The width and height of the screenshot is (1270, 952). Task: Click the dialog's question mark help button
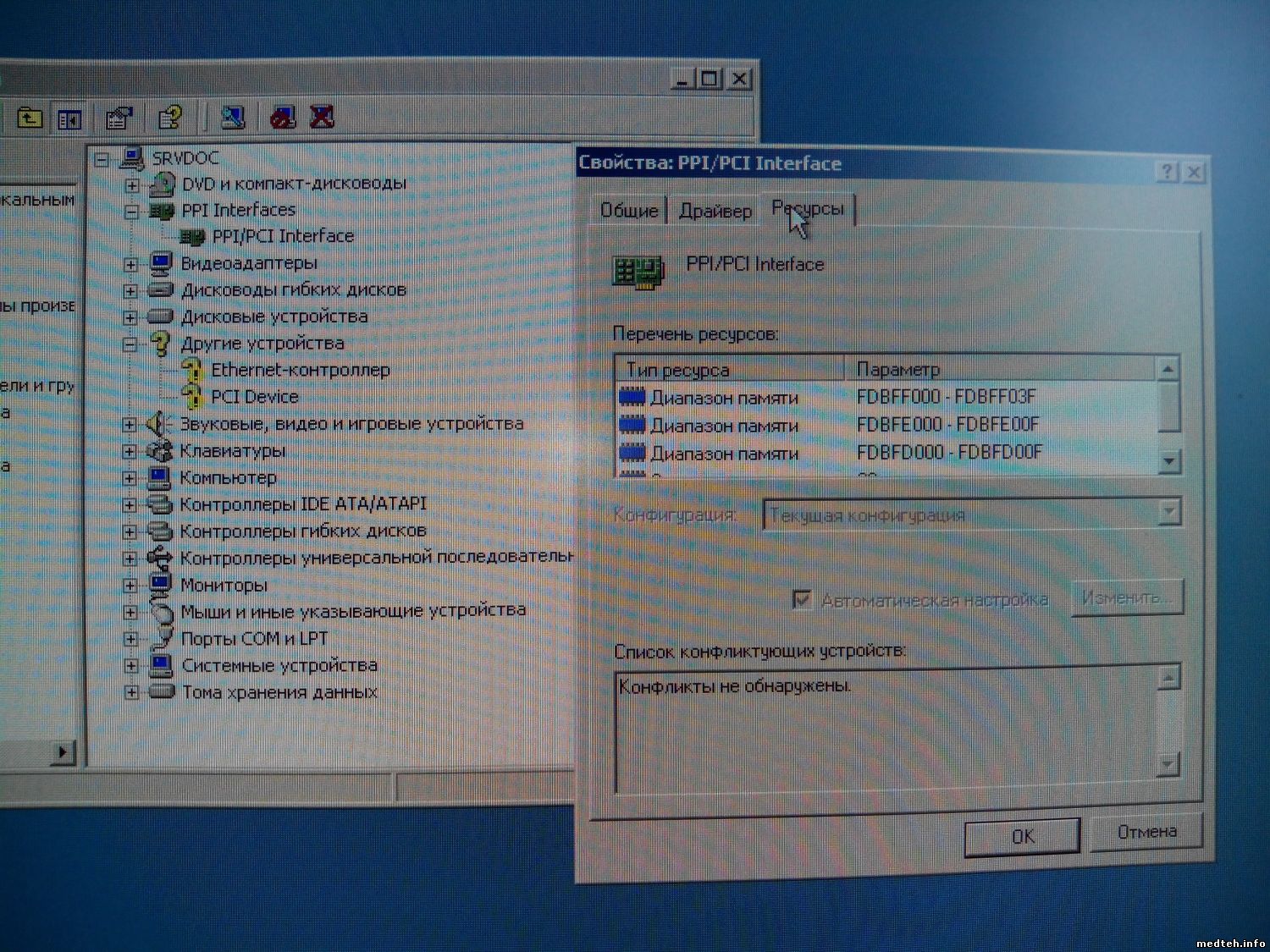tap(1168, 172)
